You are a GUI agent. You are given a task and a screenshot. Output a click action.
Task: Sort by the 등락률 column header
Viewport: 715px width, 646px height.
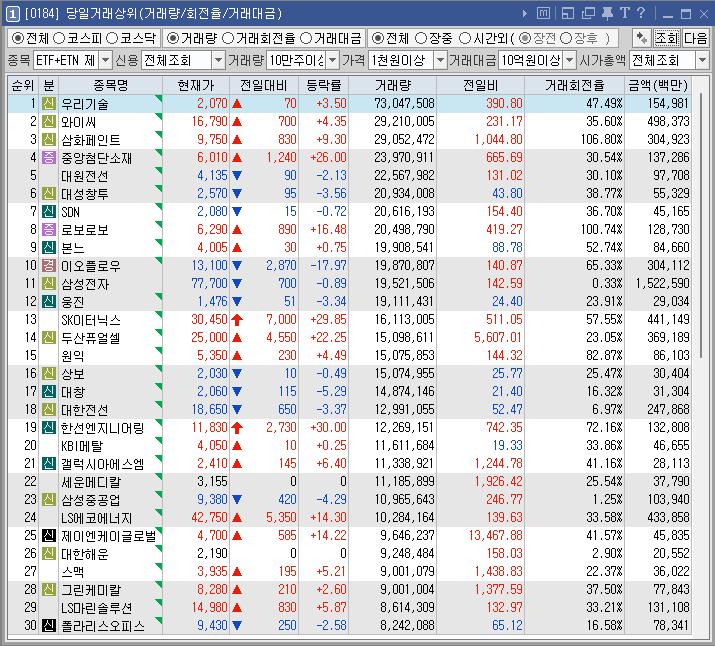(x=323, y=85)
